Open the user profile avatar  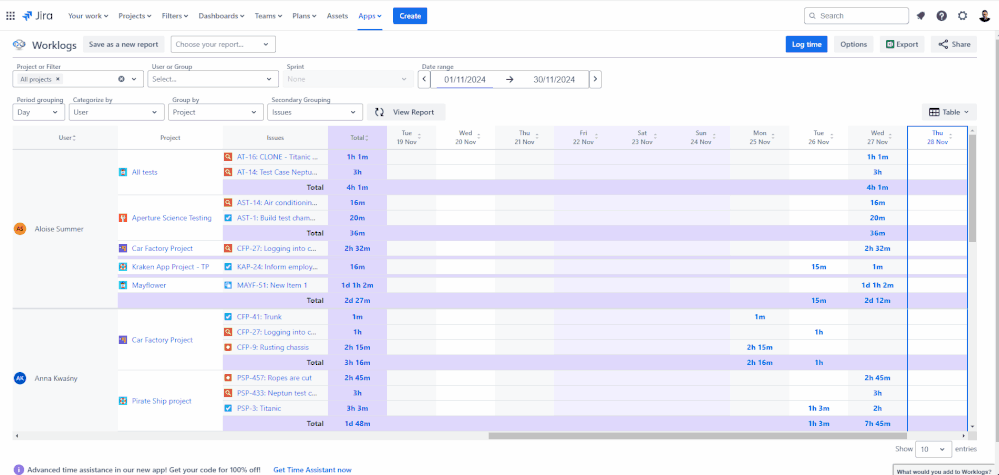pos(984,16)
